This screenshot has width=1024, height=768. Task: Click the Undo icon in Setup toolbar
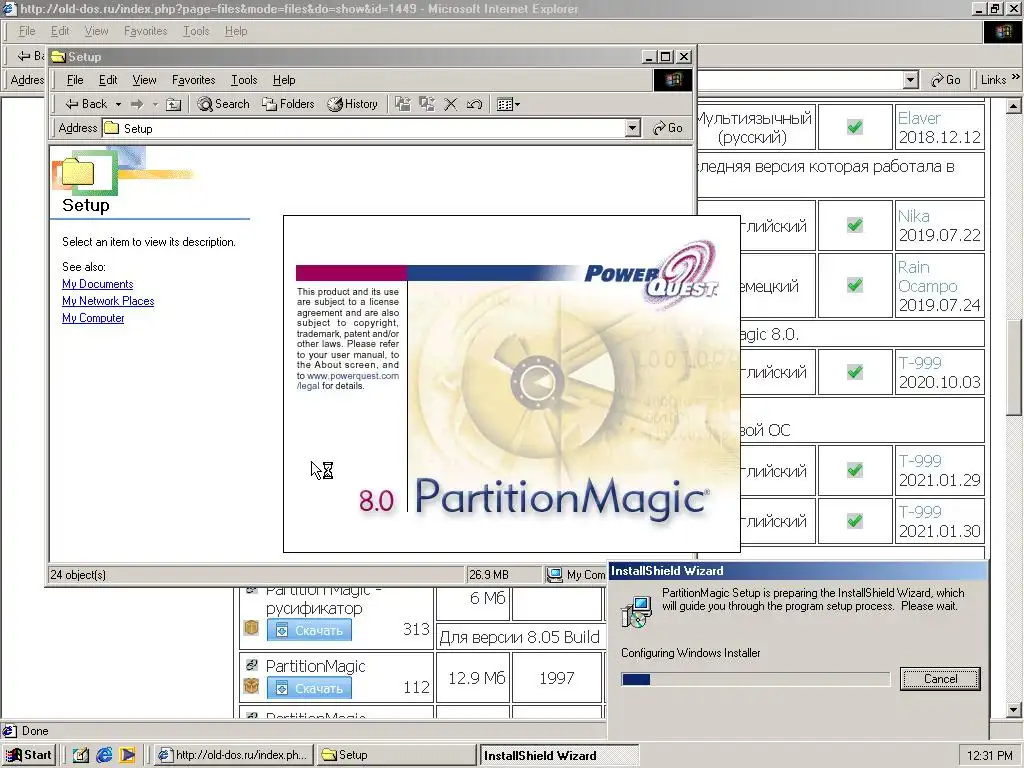pyautogui.click(x=475, y=104)
